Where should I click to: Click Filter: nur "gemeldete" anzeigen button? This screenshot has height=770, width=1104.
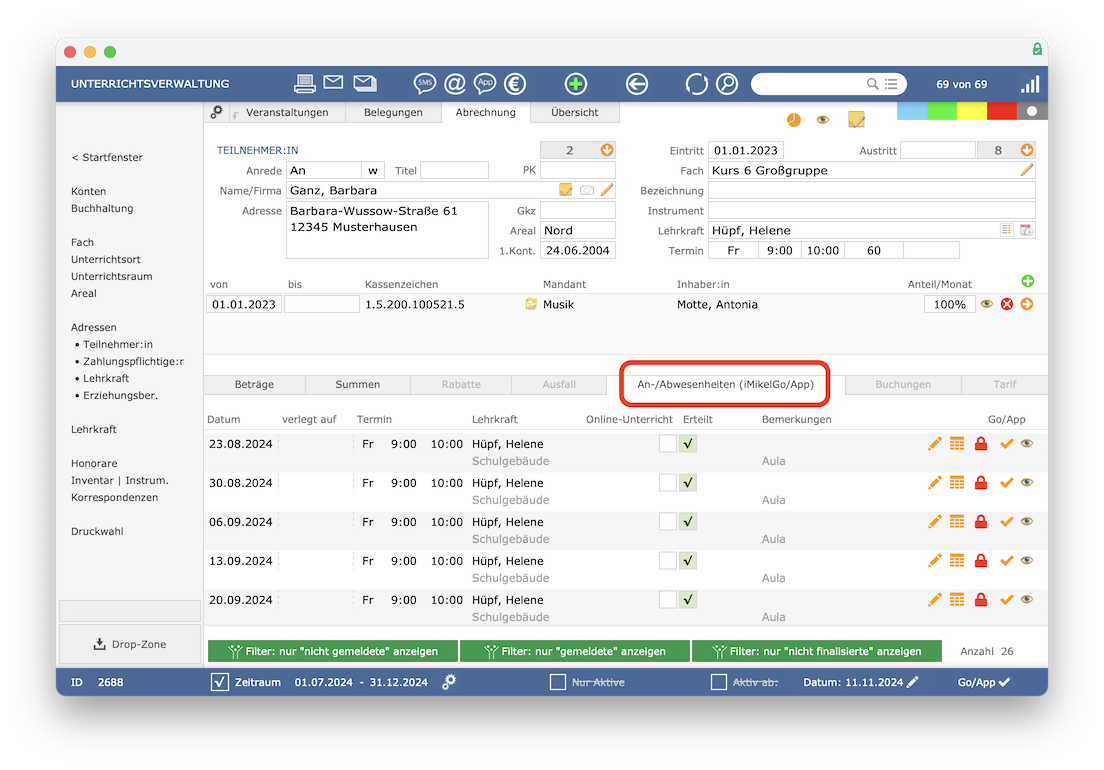pos(575,651)
